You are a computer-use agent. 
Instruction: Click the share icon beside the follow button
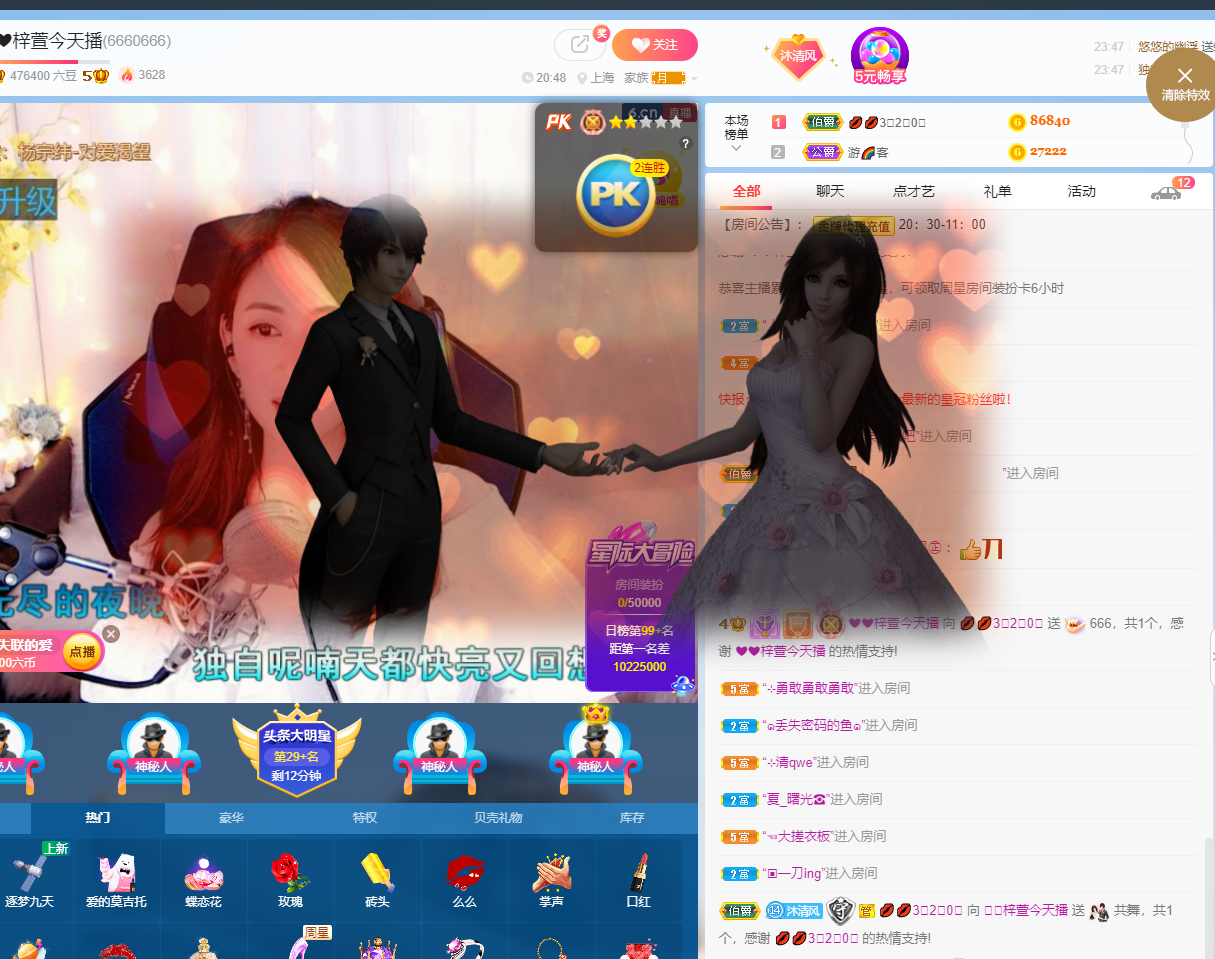coord(581,45)
